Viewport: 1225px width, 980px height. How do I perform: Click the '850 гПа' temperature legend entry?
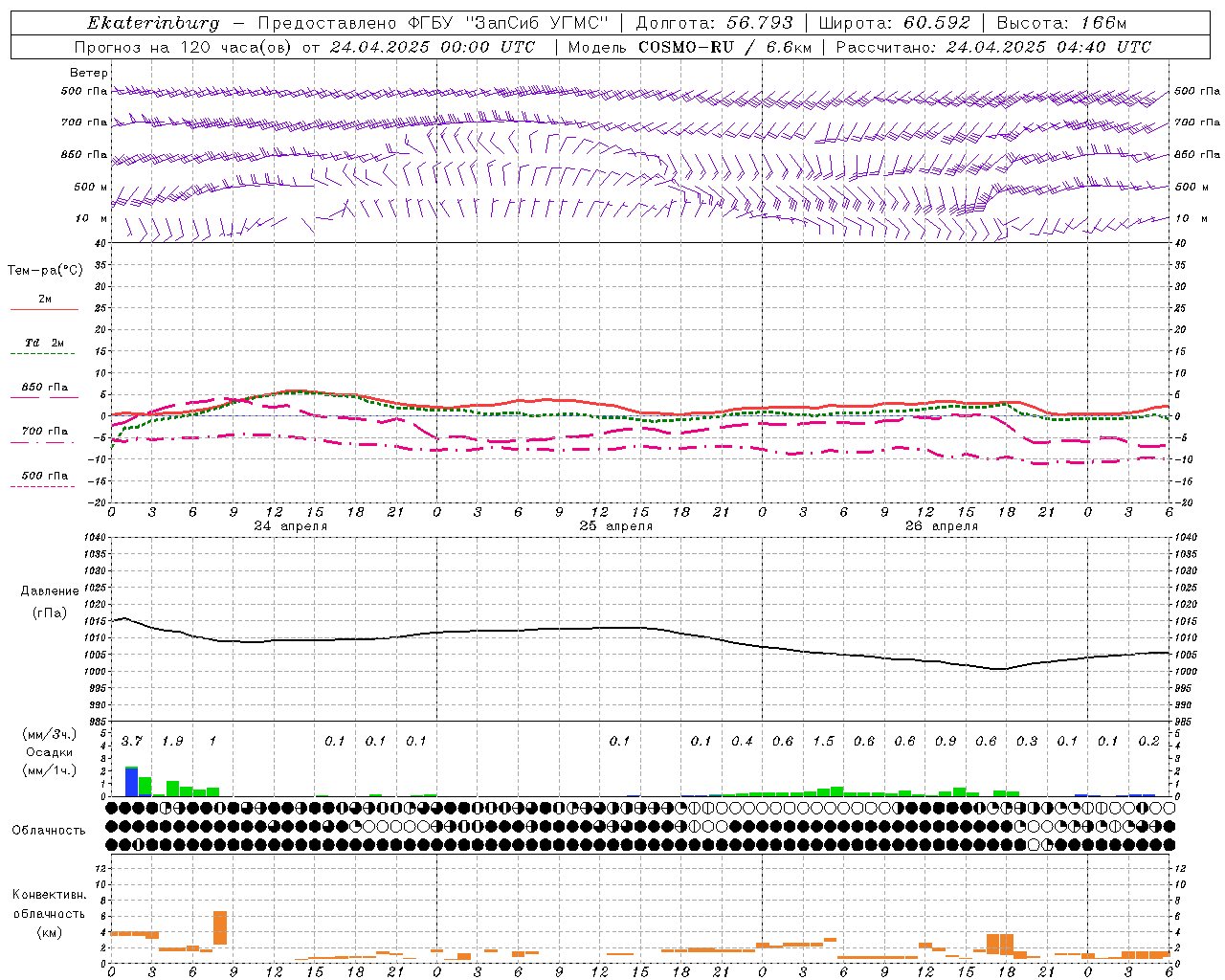click(45, 388)
